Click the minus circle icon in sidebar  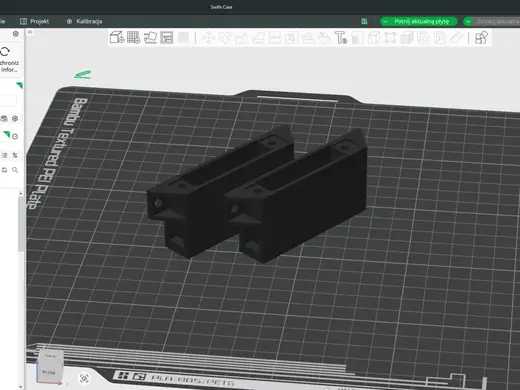15,137
